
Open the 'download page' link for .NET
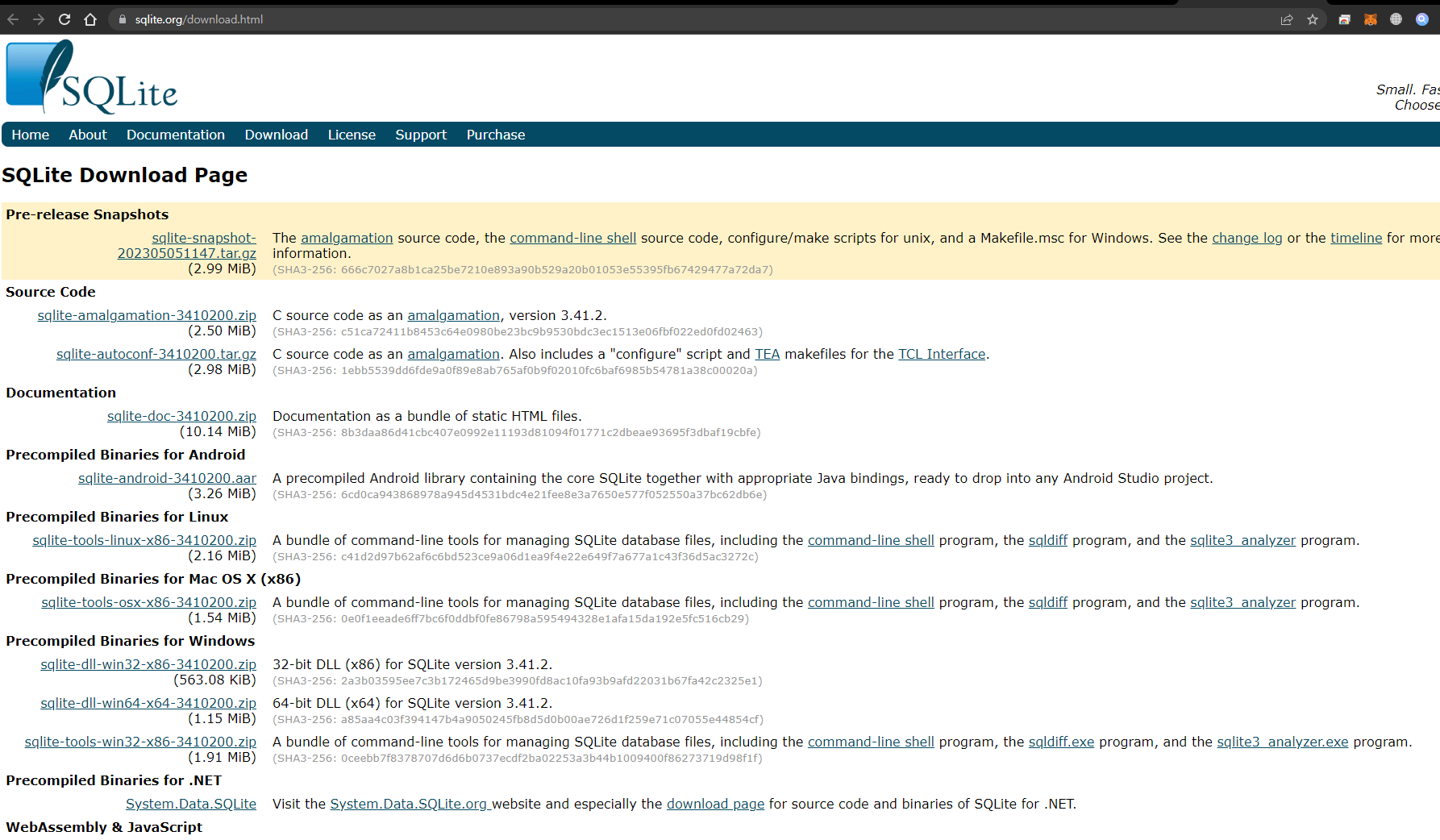[715, 804]
